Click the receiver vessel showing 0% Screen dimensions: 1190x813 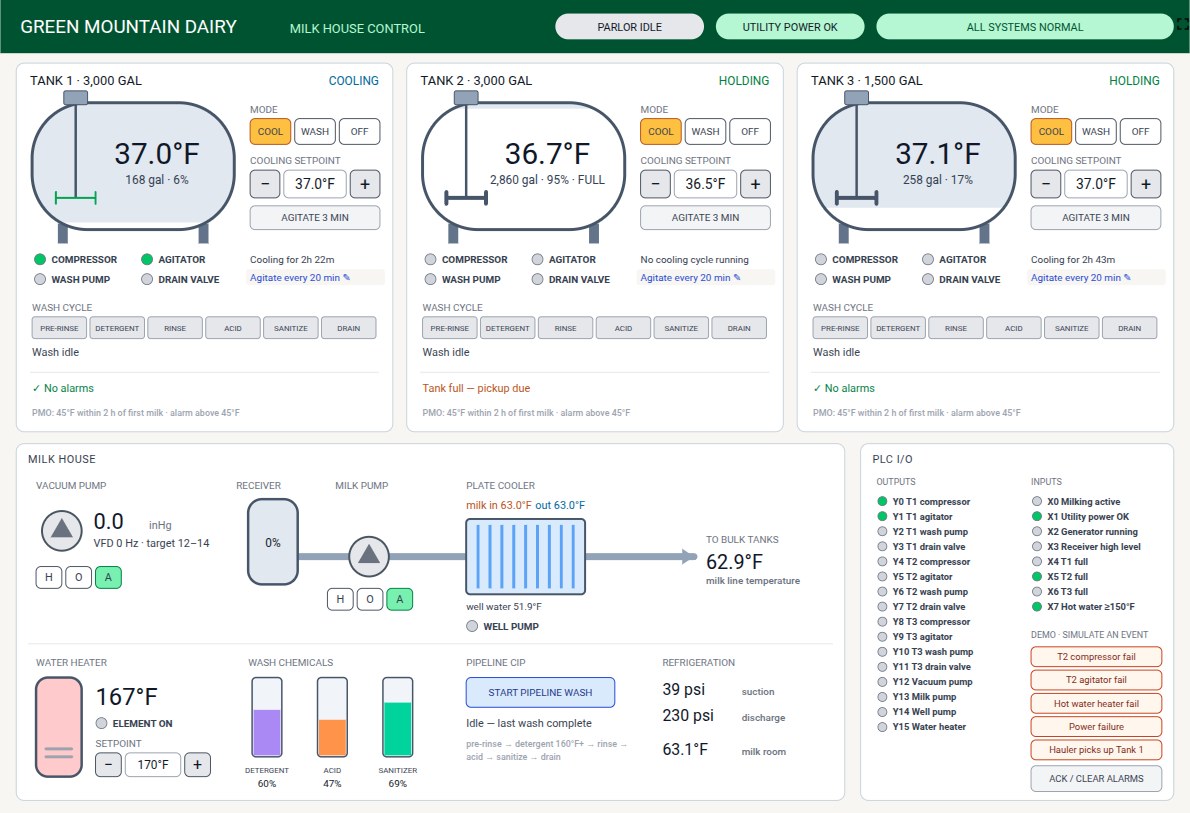click(272, 542)
